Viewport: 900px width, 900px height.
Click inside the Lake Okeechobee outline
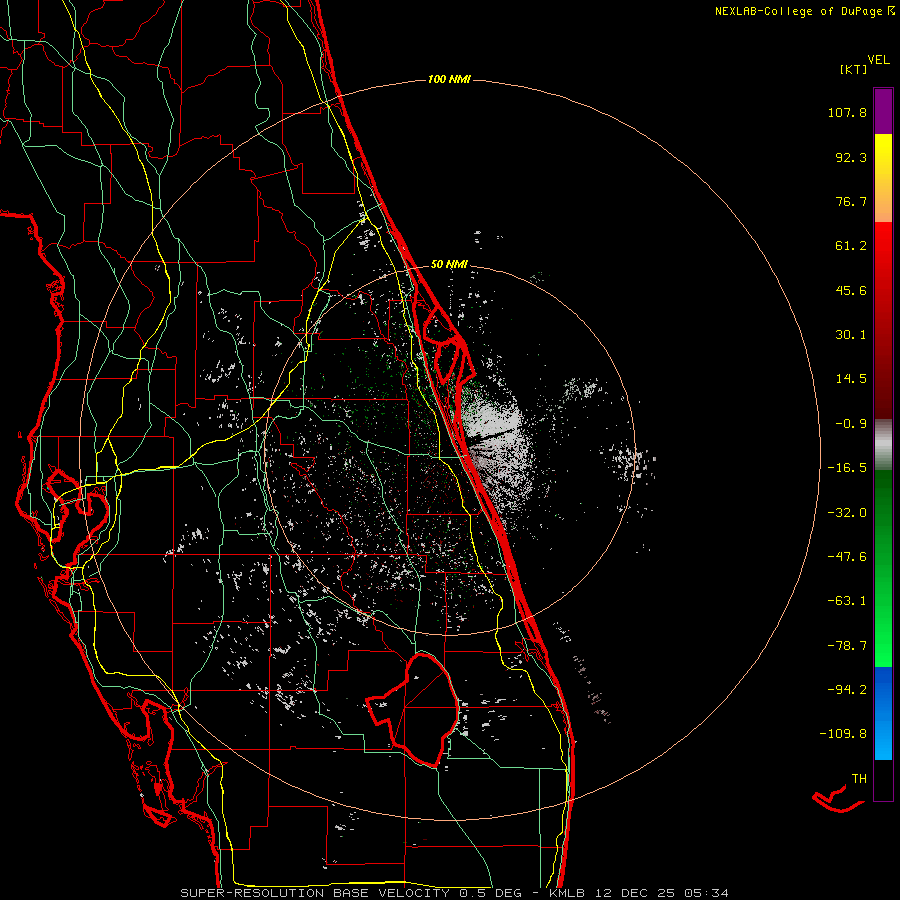(x=428, y=709)
